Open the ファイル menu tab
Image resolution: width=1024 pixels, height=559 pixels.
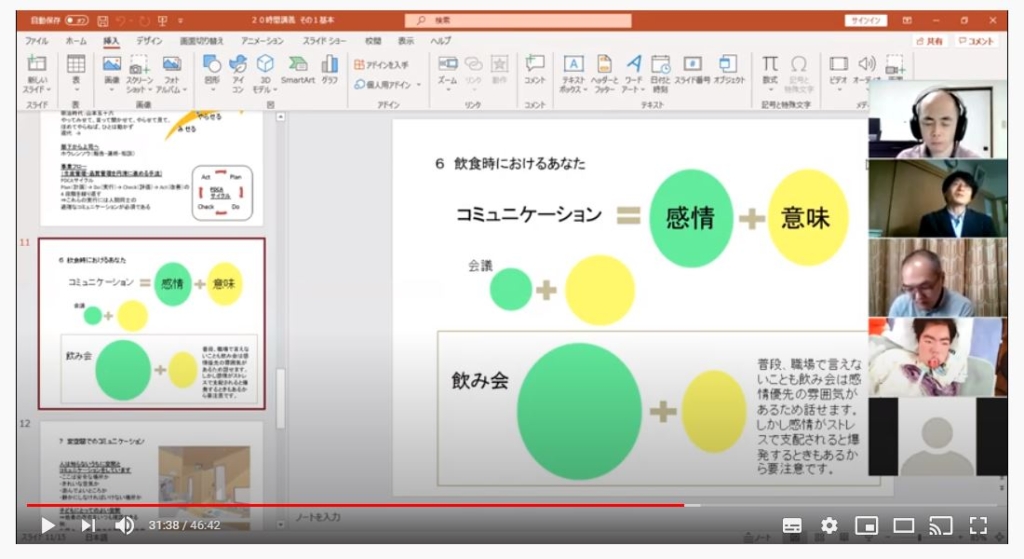point(37,40)
